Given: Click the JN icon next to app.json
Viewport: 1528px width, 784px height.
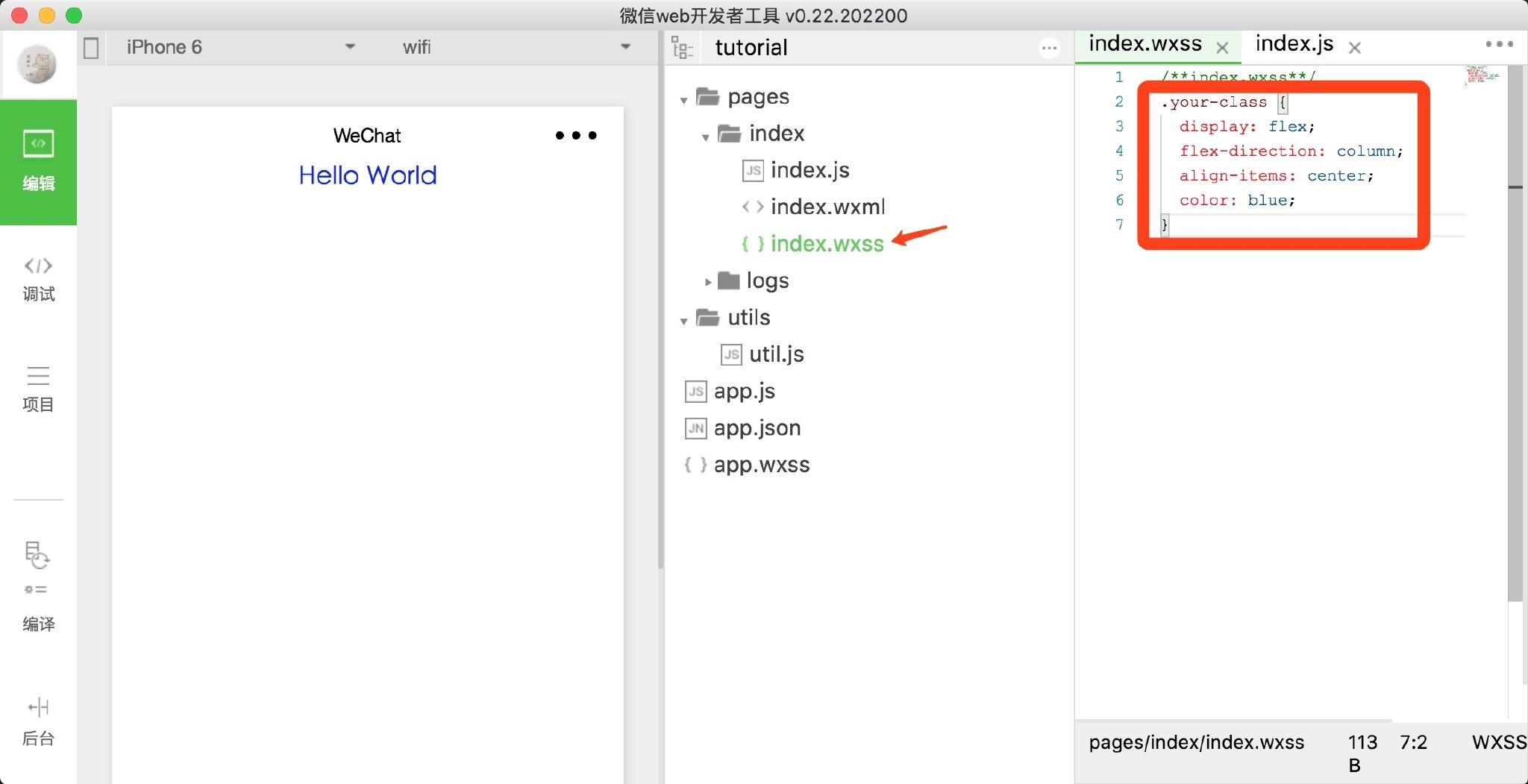Looking at the screenshot, I should point(695,428).
